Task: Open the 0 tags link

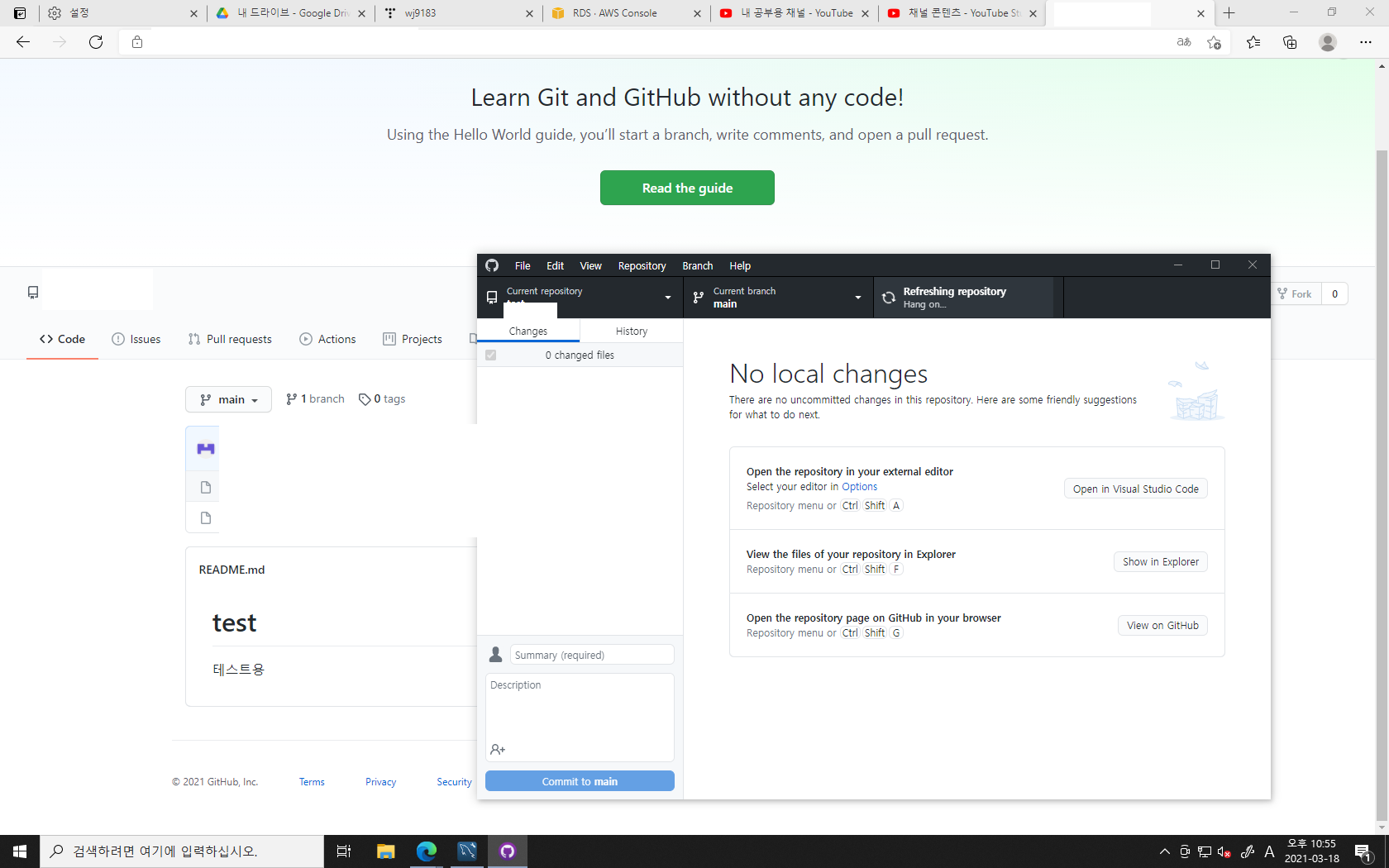Action: [x=382, y=398]
